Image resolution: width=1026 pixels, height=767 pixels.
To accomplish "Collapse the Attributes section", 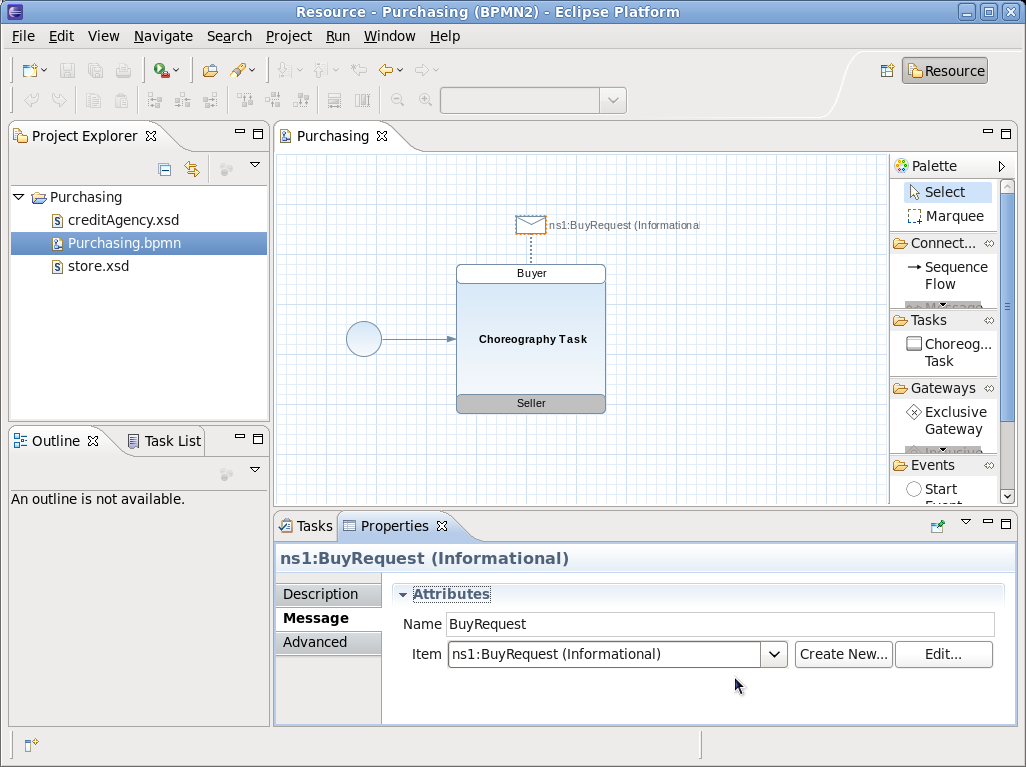I will click(403, 594).
